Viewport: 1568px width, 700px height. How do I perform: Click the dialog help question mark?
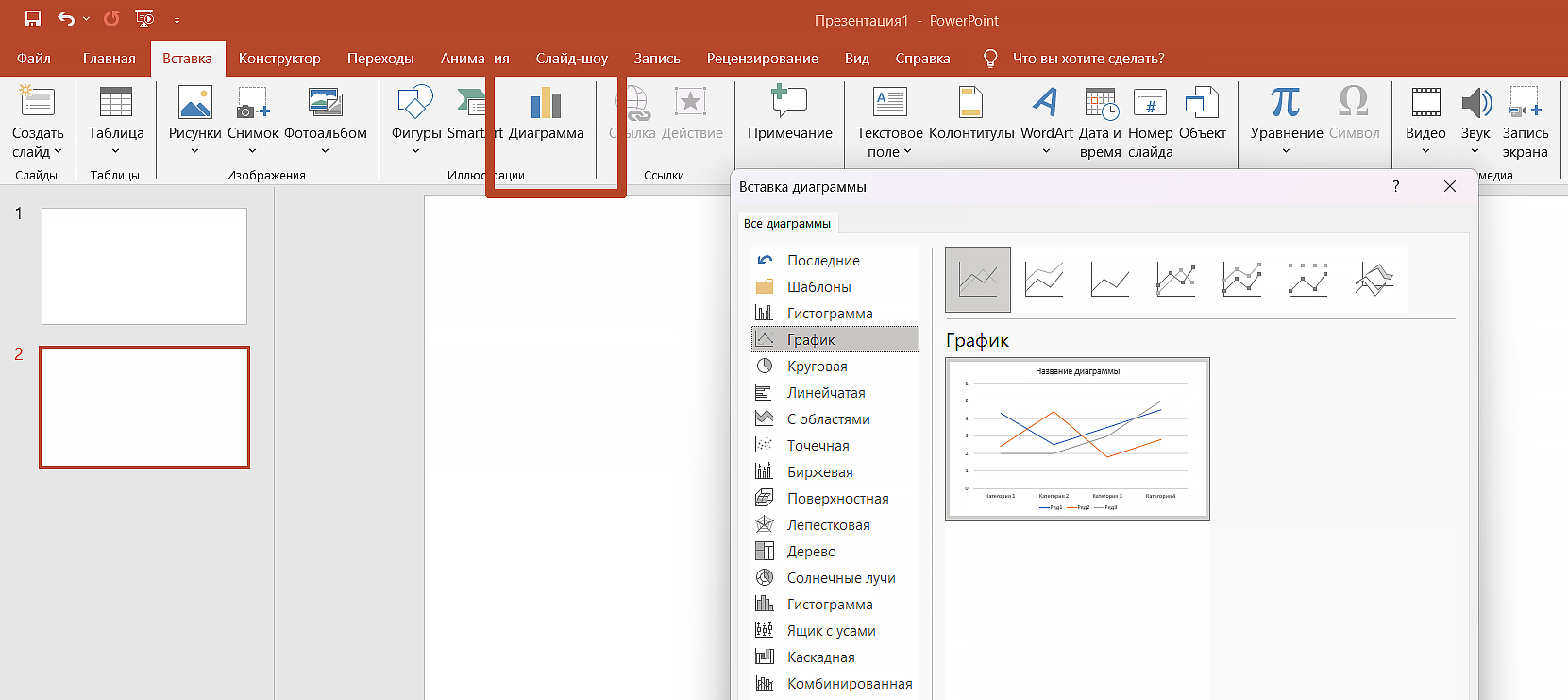(x=1396, y=187)
